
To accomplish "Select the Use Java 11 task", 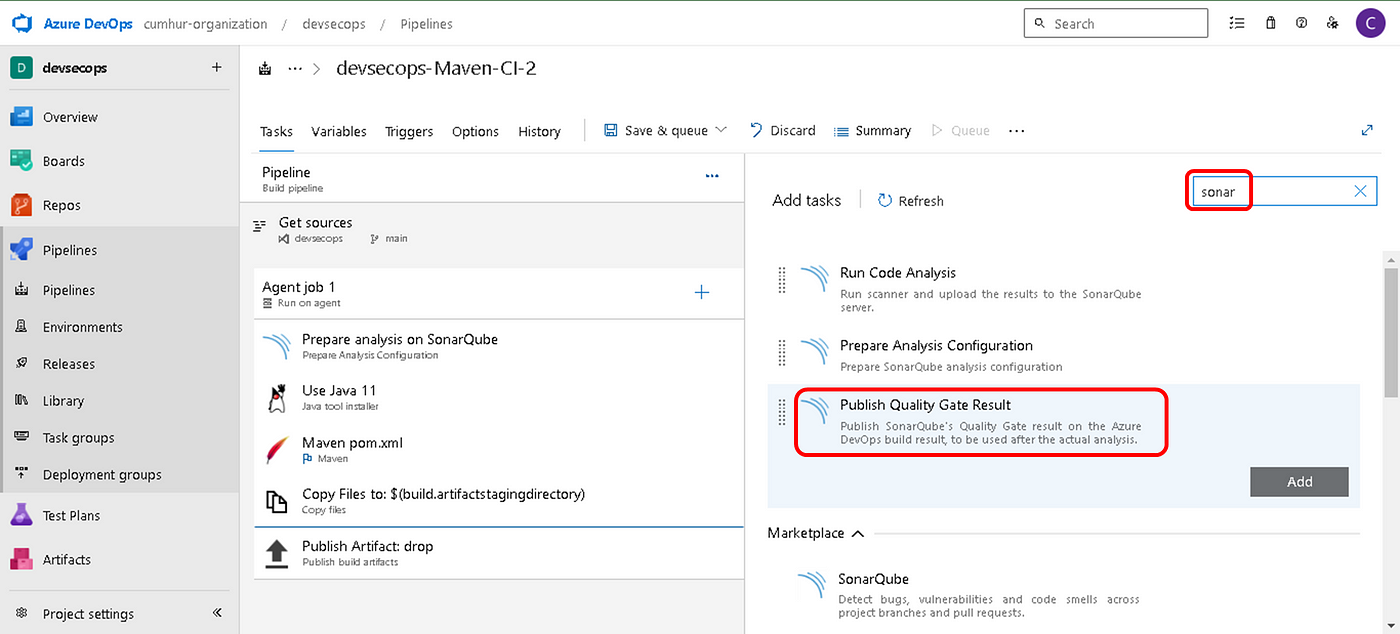I will (500, 398).
